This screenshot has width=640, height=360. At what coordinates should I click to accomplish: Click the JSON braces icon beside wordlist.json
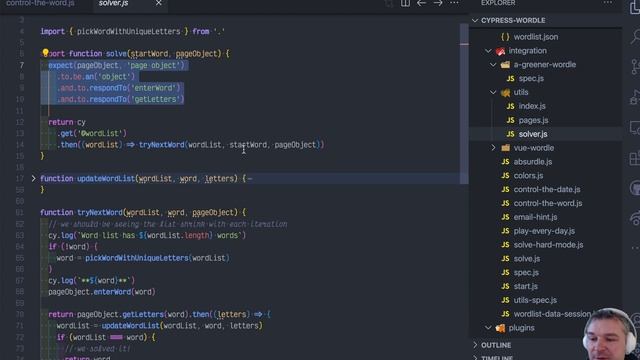(x=505, y=37)
